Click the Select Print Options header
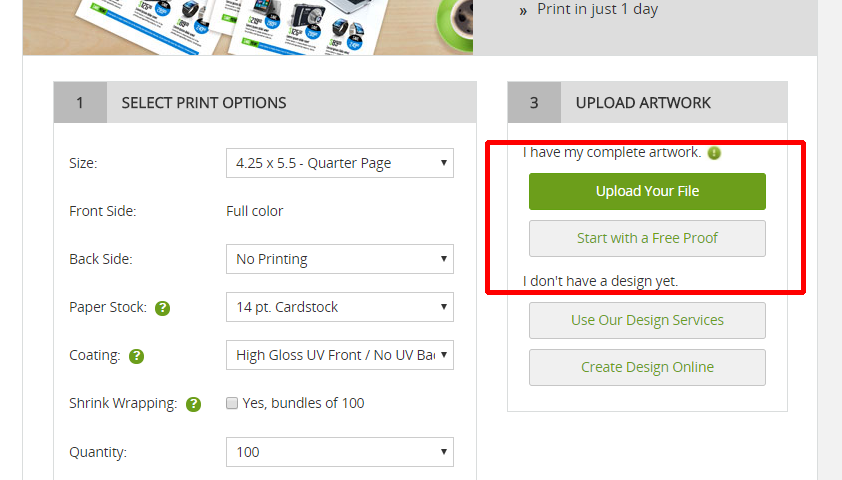The width and height of the screenshot is (842, 480). click(204, 102)
